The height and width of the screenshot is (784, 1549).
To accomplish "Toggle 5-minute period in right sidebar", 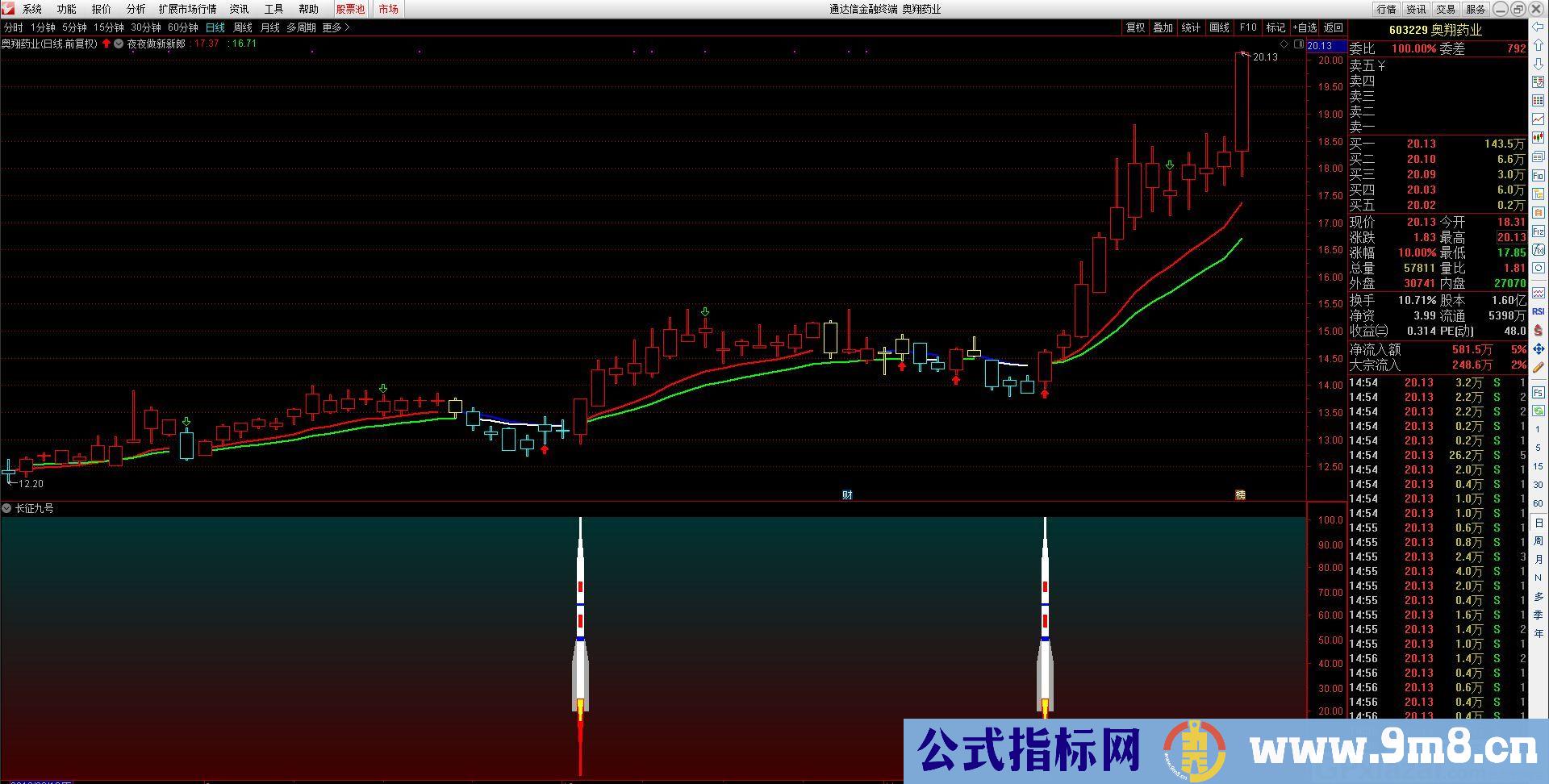I will coord(1538,448).
